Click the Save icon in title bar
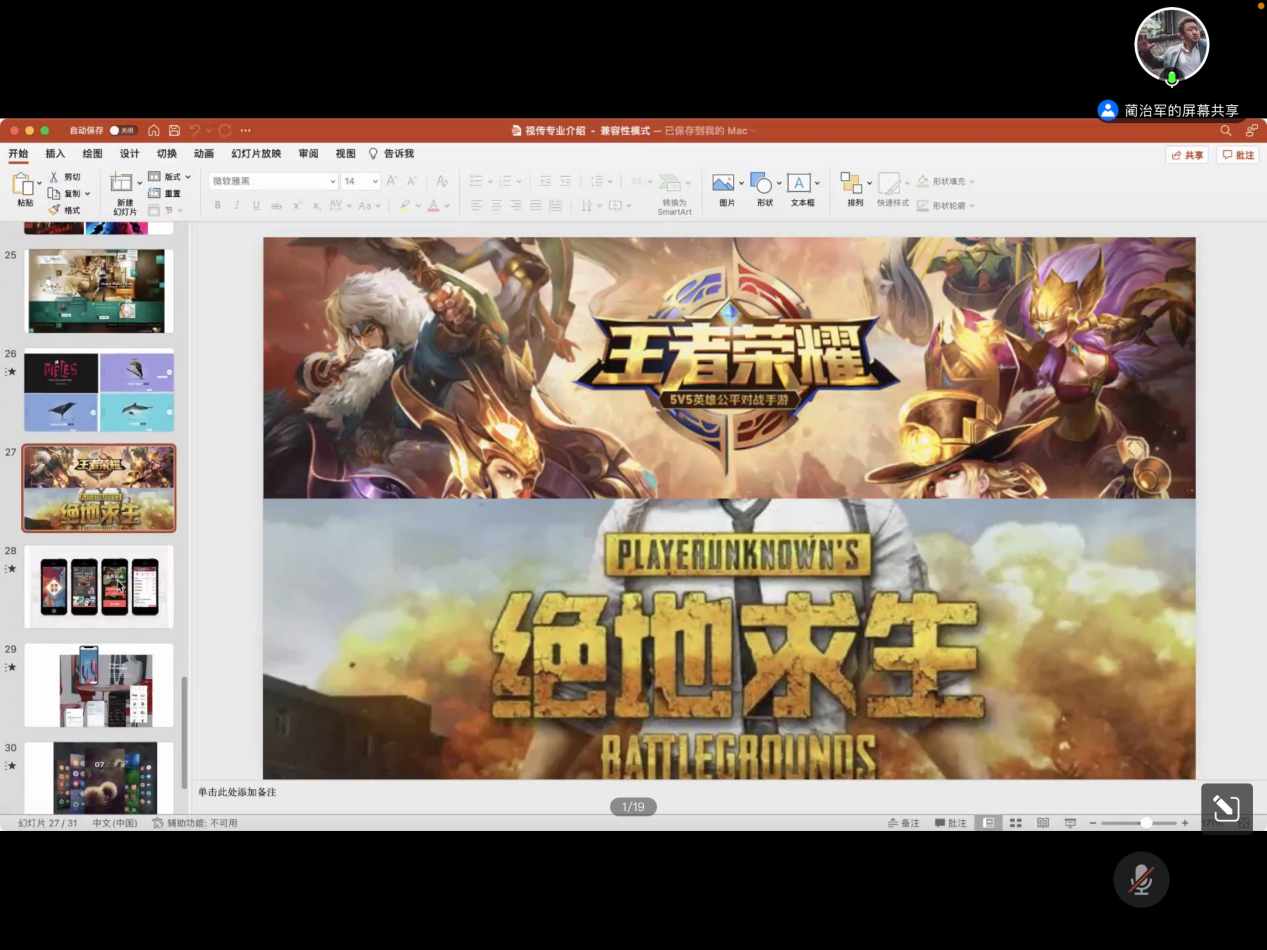The height and width of the screenshot is (950, 1267). (x=174, y=130)
